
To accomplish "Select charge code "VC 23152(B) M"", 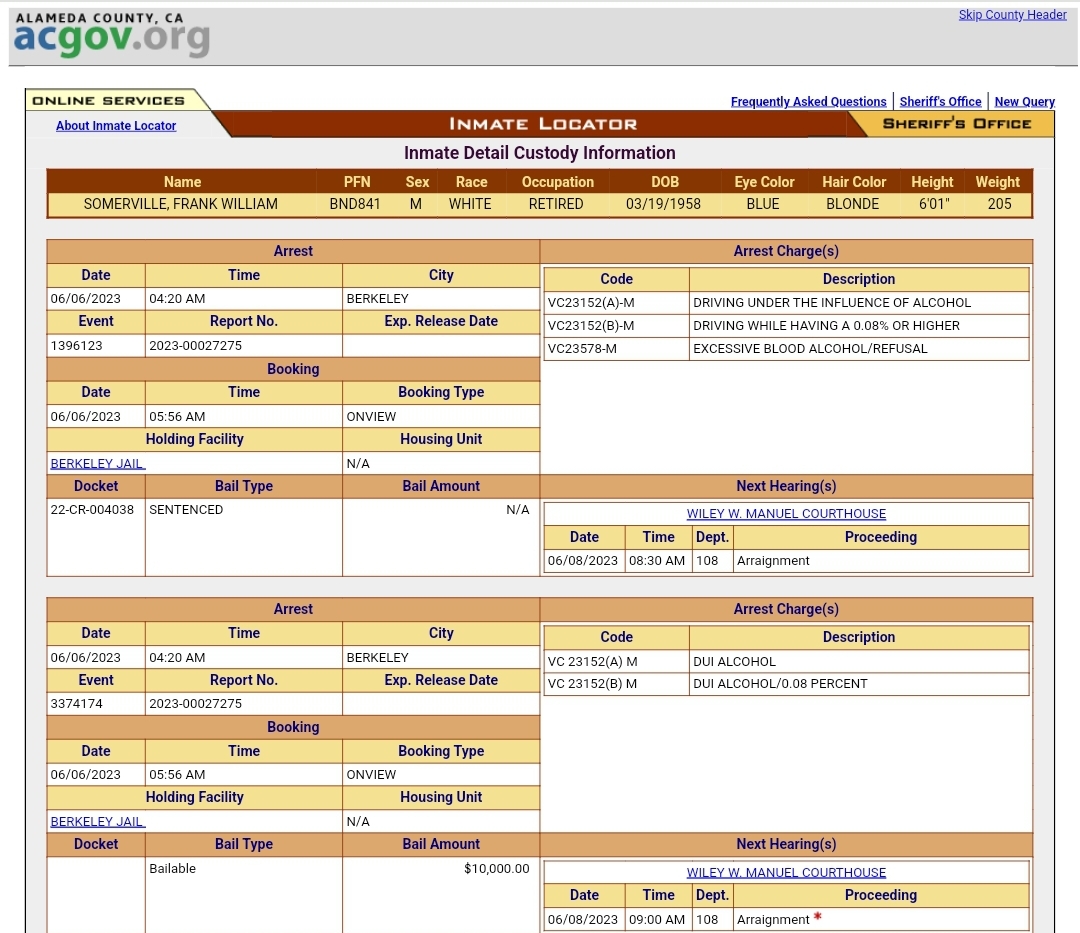I will tap(592, 684).
